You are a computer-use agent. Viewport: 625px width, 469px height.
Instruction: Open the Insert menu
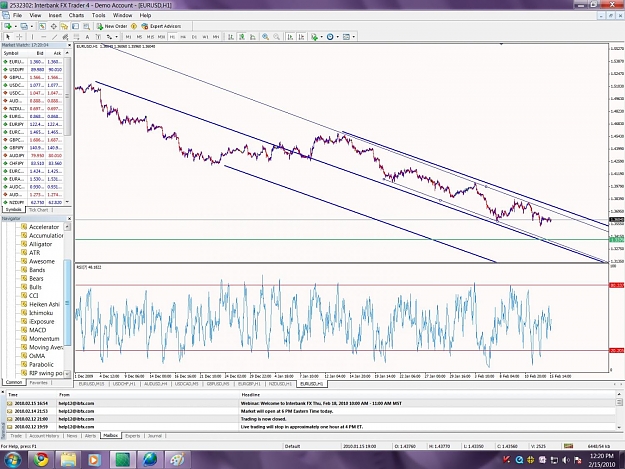55,15
